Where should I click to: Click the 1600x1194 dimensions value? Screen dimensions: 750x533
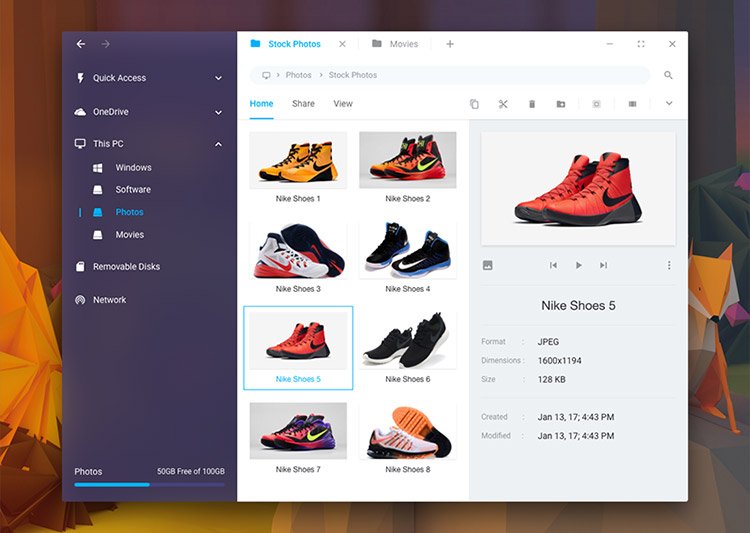click(x=560, y=361)
